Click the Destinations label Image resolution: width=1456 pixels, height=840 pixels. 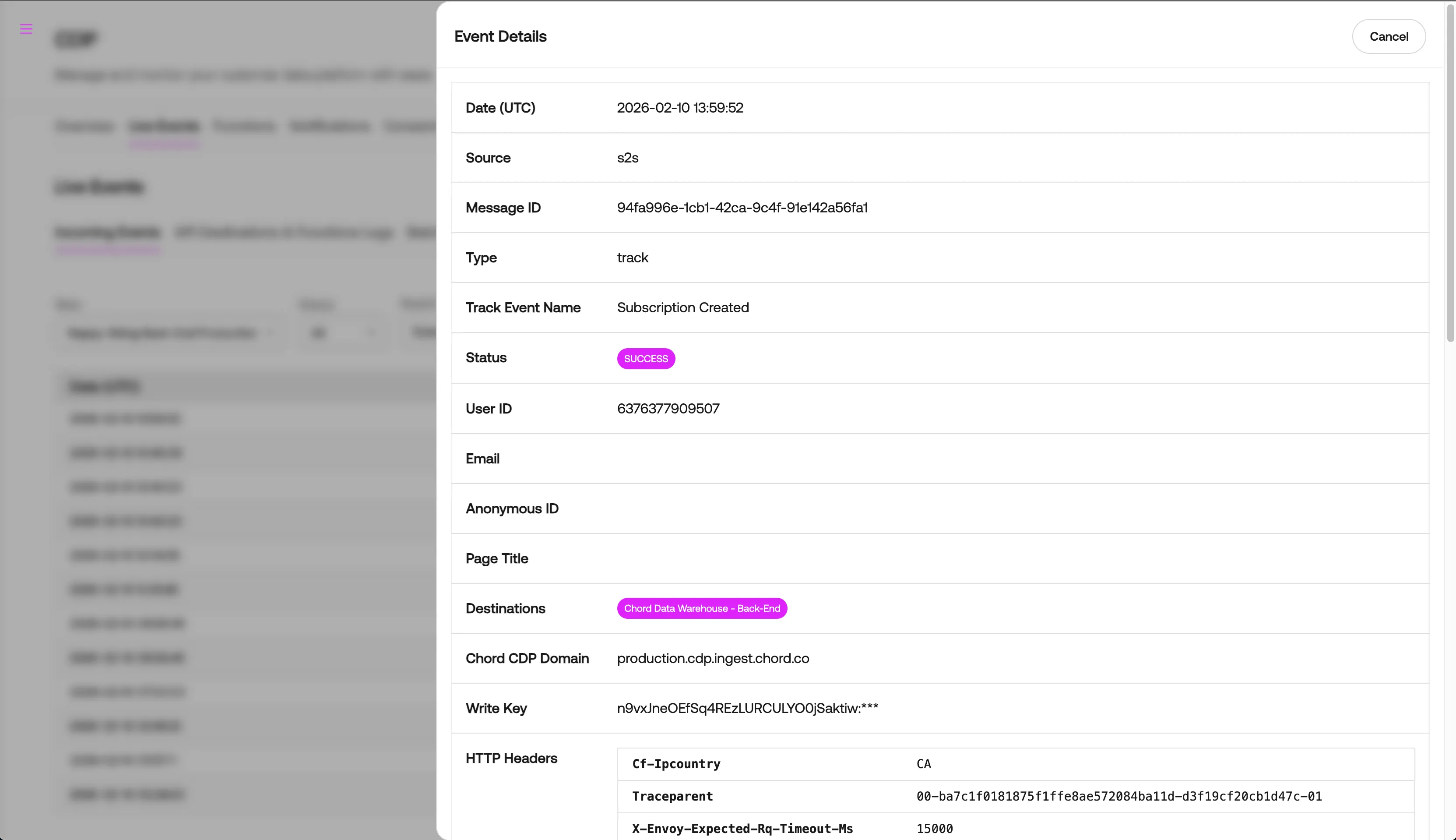click(x=505, y=608)
